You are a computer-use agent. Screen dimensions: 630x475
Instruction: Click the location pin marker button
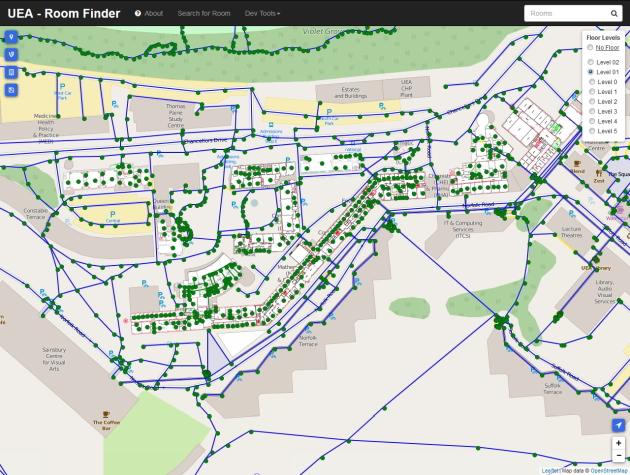point(11,37)
